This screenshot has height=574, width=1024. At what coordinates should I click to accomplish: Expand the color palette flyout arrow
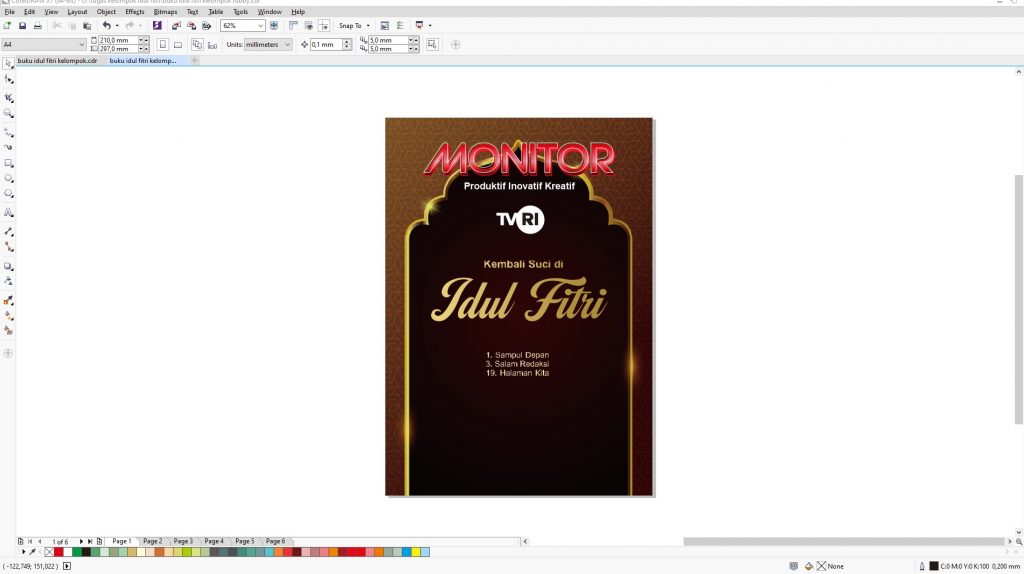24,552
